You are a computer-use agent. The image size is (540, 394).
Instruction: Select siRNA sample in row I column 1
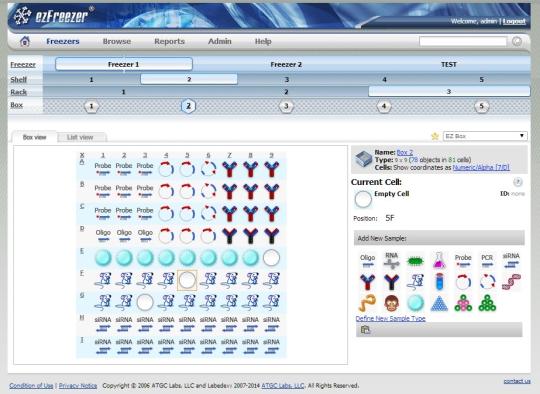point(103,346)
